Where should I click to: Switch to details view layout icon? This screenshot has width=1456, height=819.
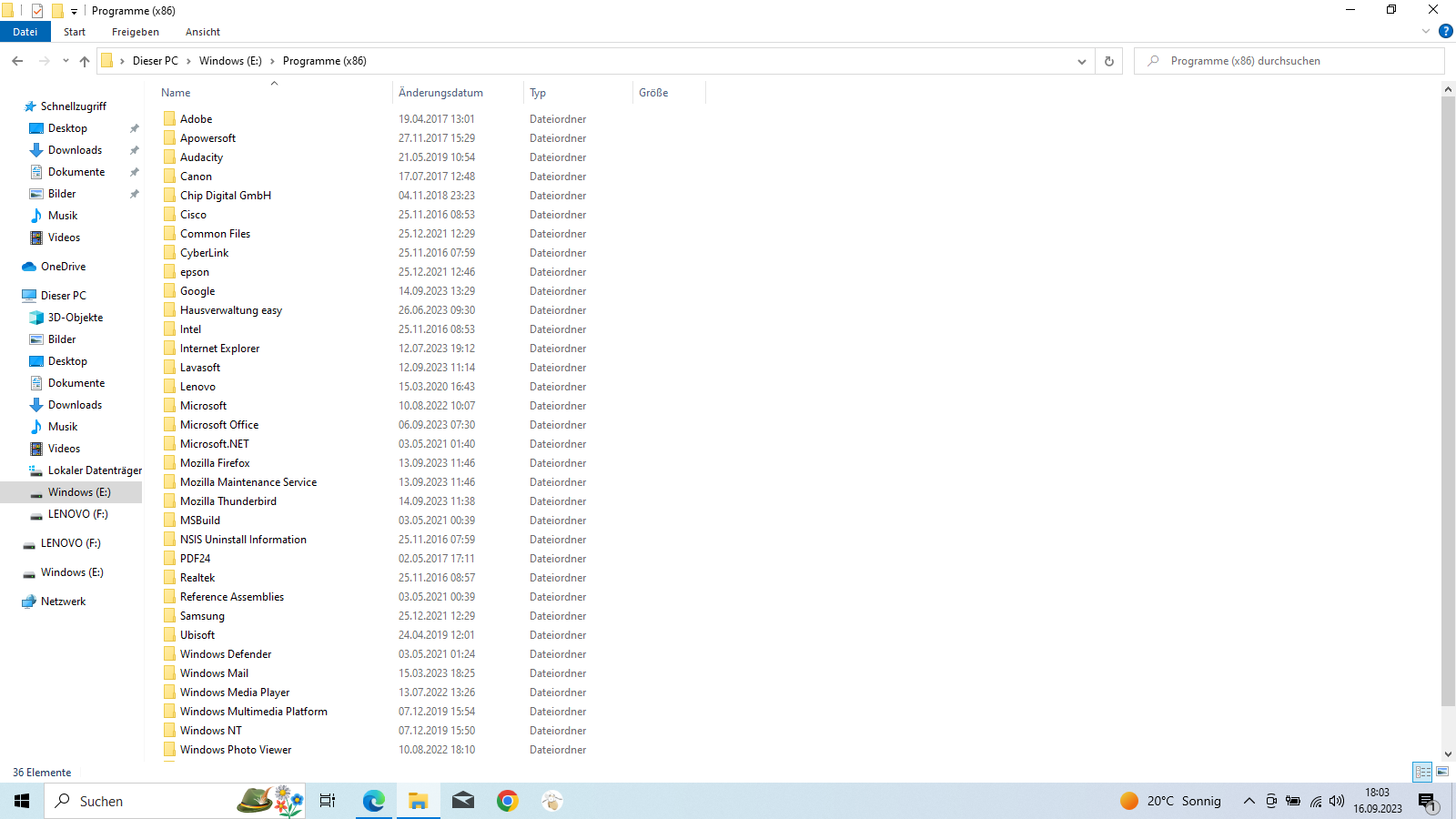pyautogui.click(x=1422, y=772)
